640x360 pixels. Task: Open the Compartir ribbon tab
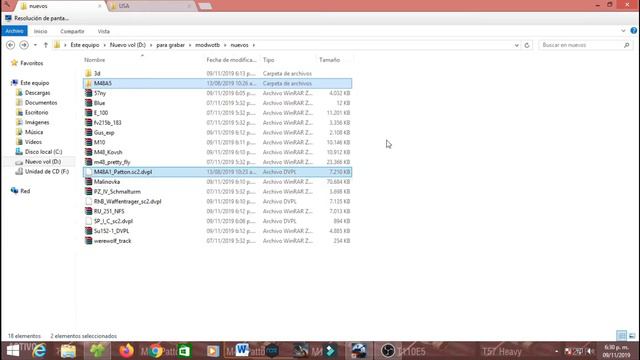pos(72,31)
